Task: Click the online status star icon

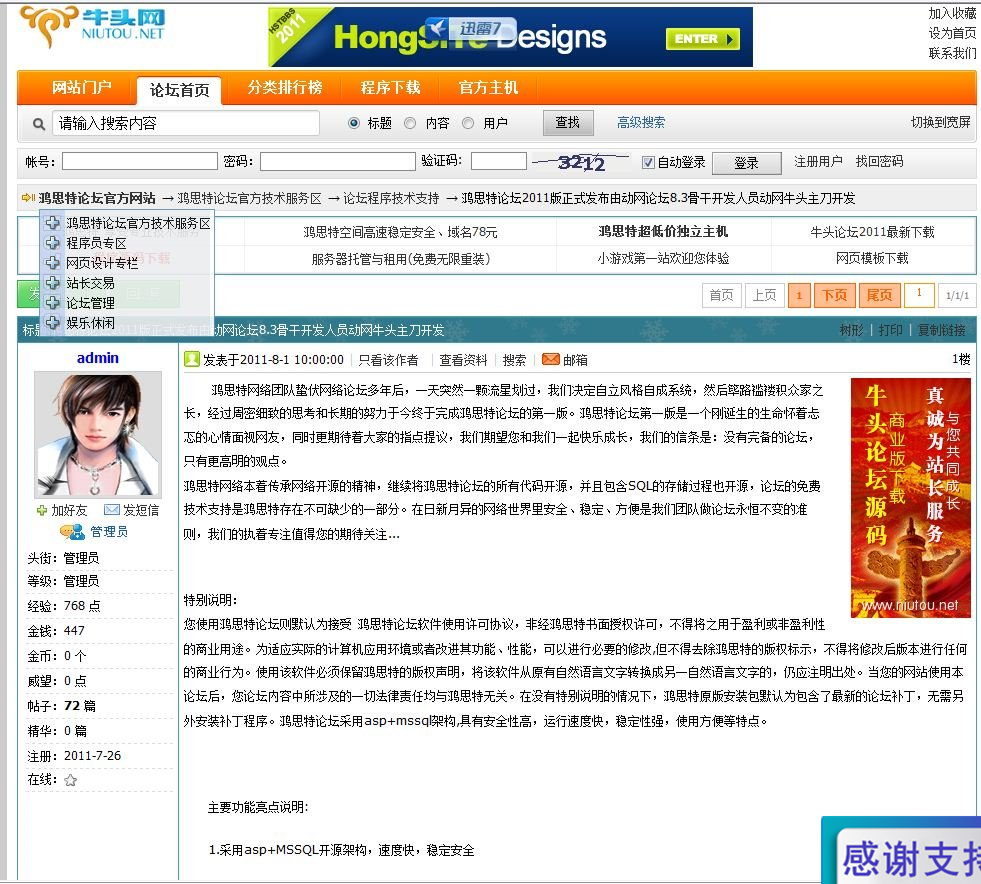Action: [71, 780]
